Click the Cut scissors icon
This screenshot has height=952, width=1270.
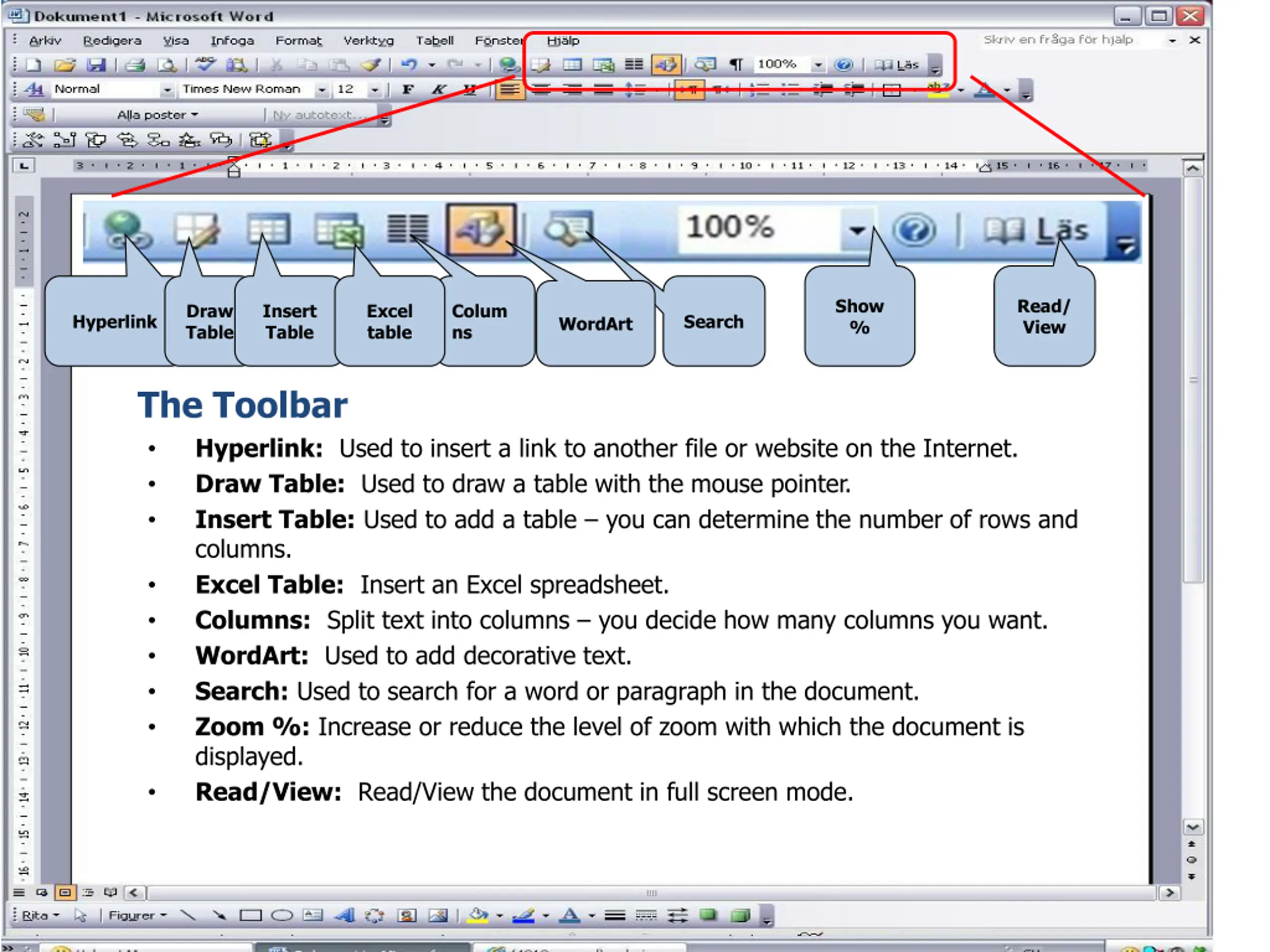[276, 65]
